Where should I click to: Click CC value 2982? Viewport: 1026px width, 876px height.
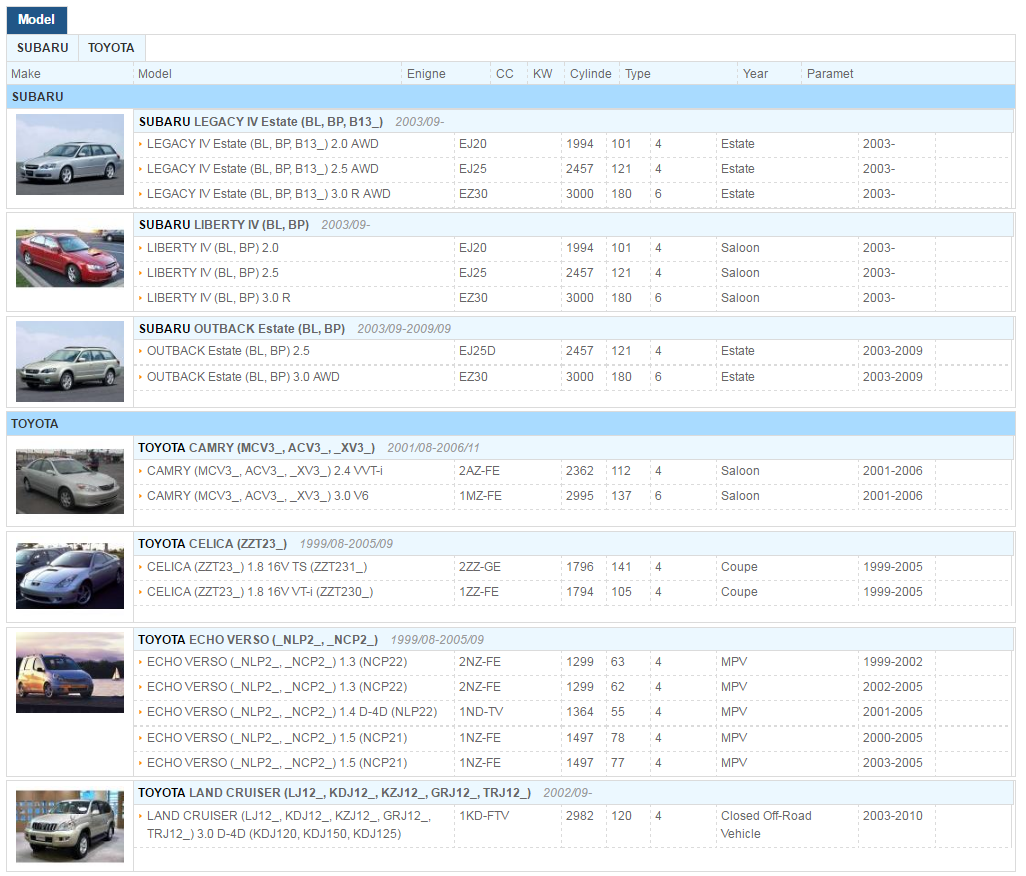click(x=580, y=816)
